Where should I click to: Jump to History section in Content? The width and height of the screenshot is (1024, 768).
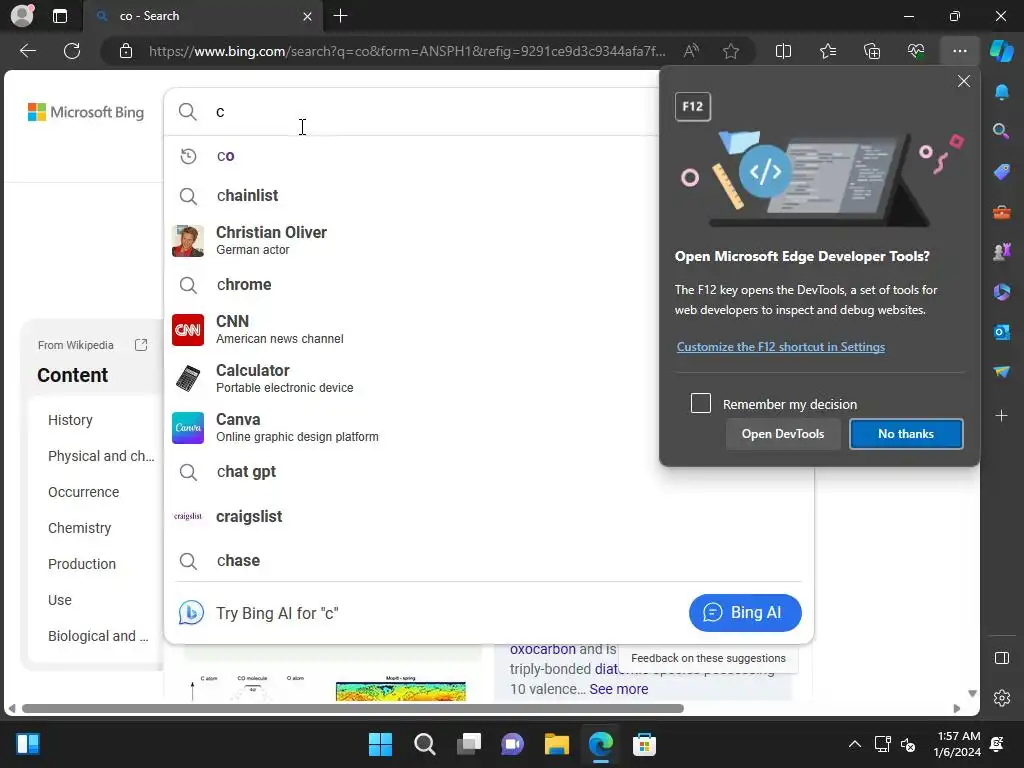(70, 420)
